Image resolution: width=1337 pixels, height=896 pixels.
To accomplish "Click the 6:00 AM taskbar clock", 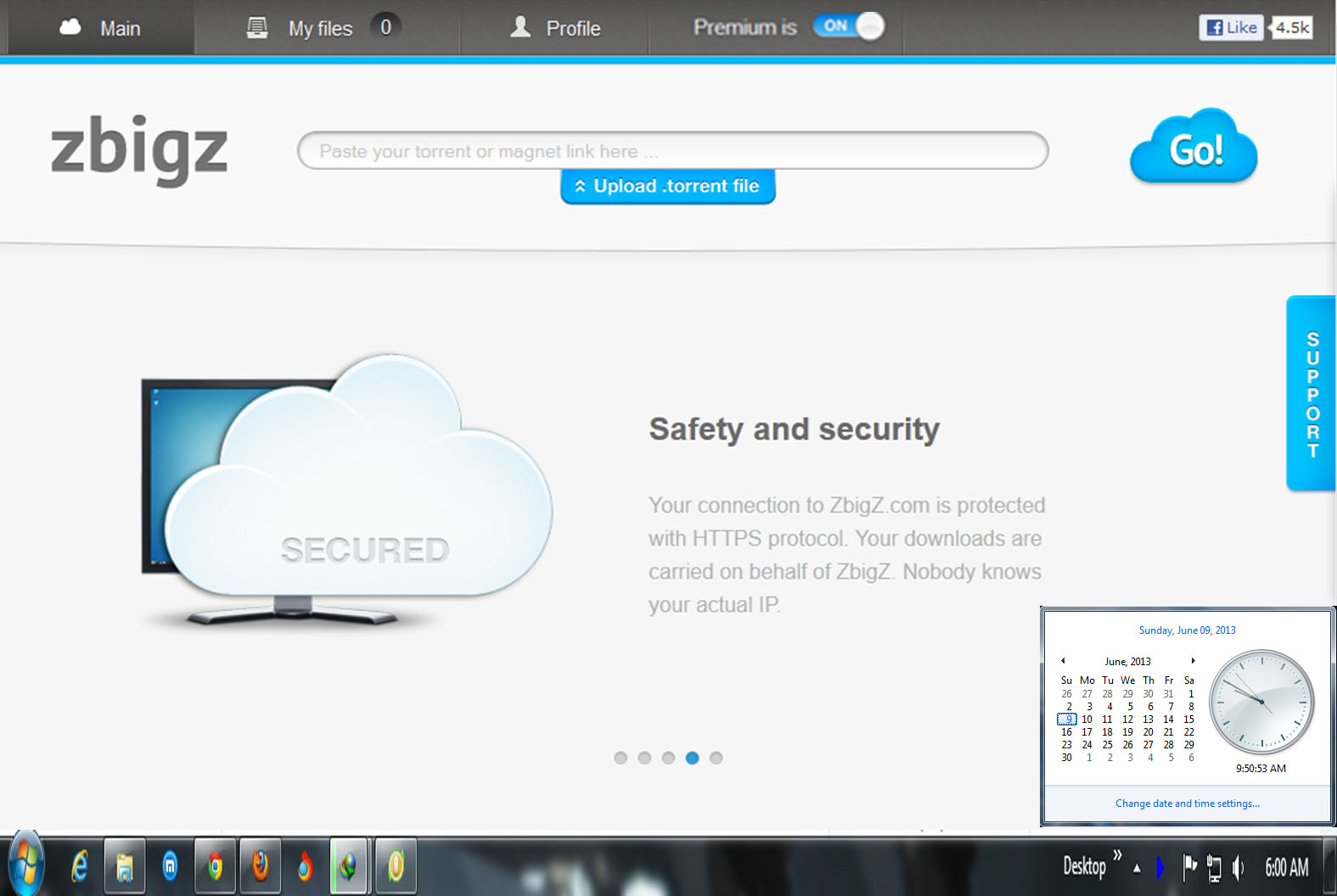I will tap(1286, 866).
